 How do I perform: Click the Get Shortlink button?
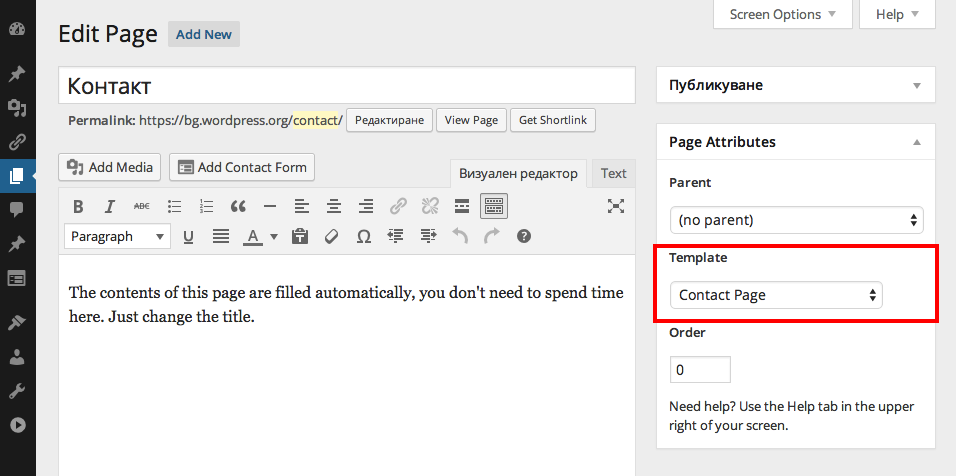click(x=553, y=120)
